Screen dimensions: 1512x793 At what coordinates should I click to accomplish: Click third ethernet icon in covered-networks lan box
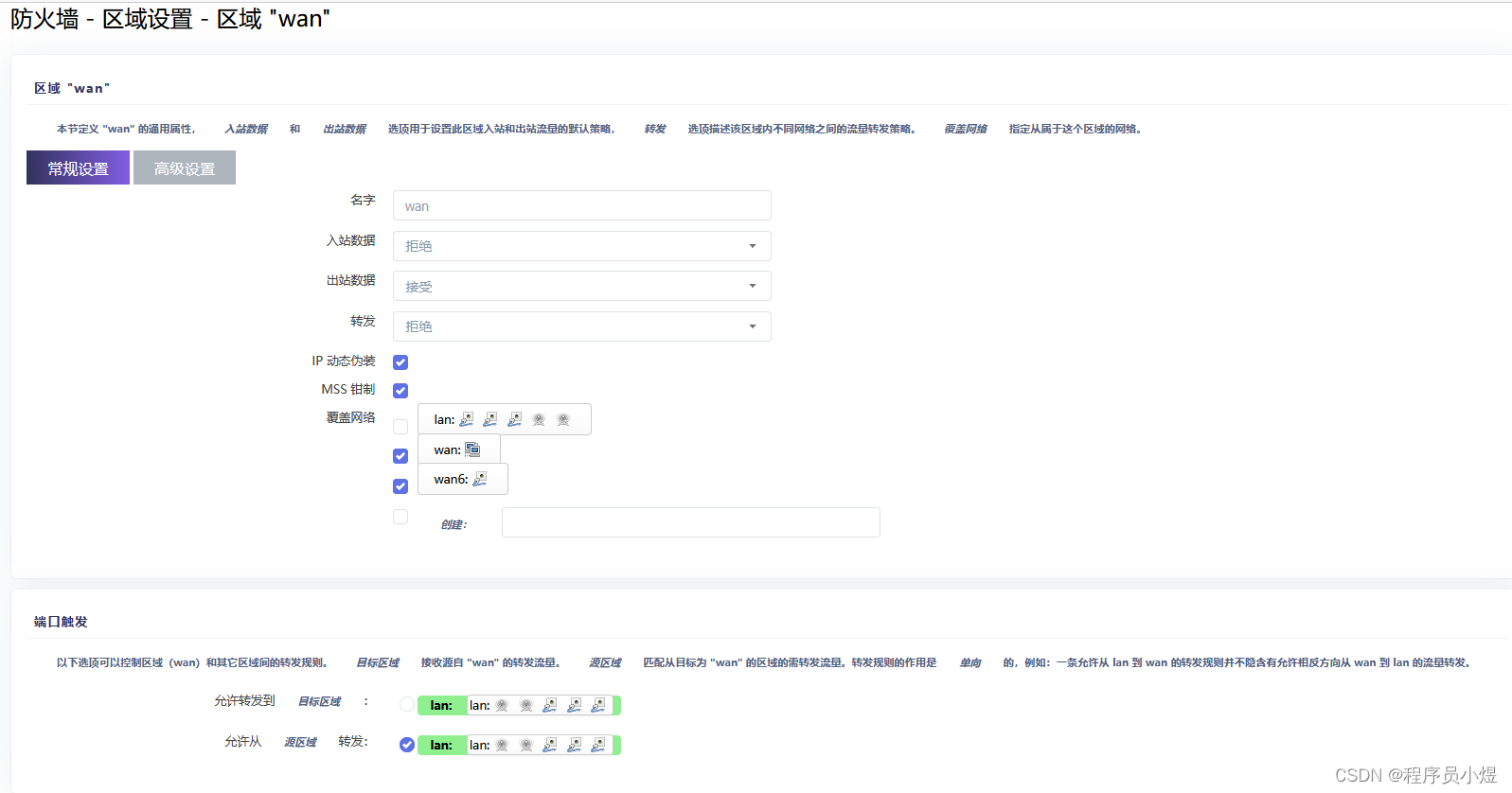(515, 419)
